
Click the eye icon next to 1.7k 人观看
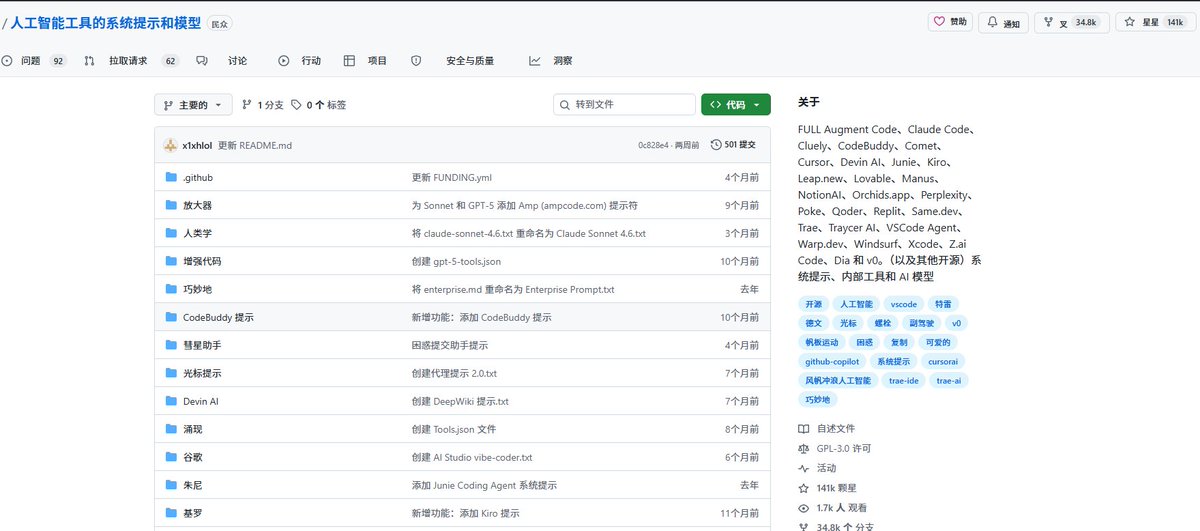[x=804, y=508]
